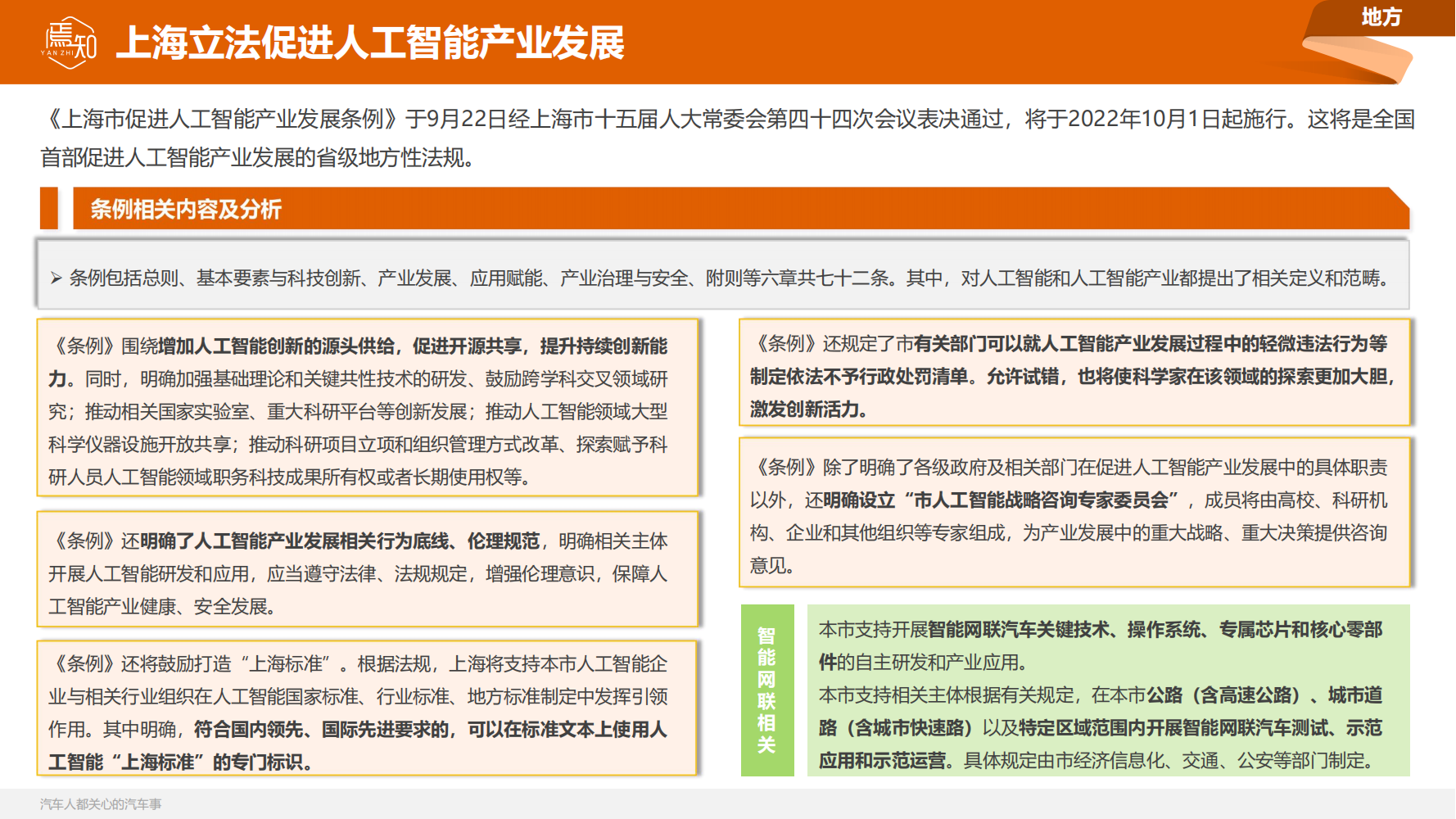Viewport: 1456px width, 819px height.
Task: Click the text 工智能“上海标准”的专门标识
Action: coord(179,762)
